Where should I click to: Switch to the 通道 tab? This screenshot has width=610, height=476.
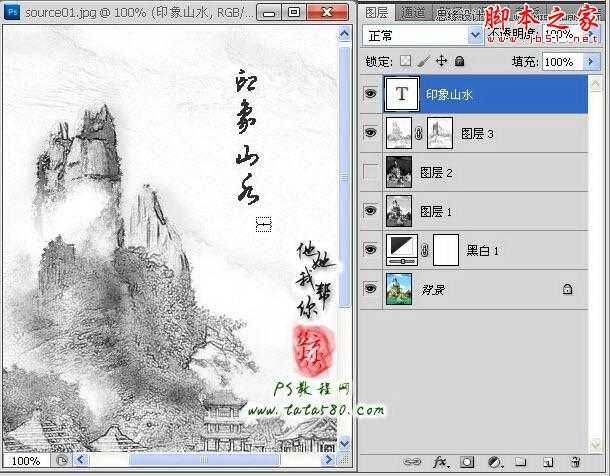413,13
